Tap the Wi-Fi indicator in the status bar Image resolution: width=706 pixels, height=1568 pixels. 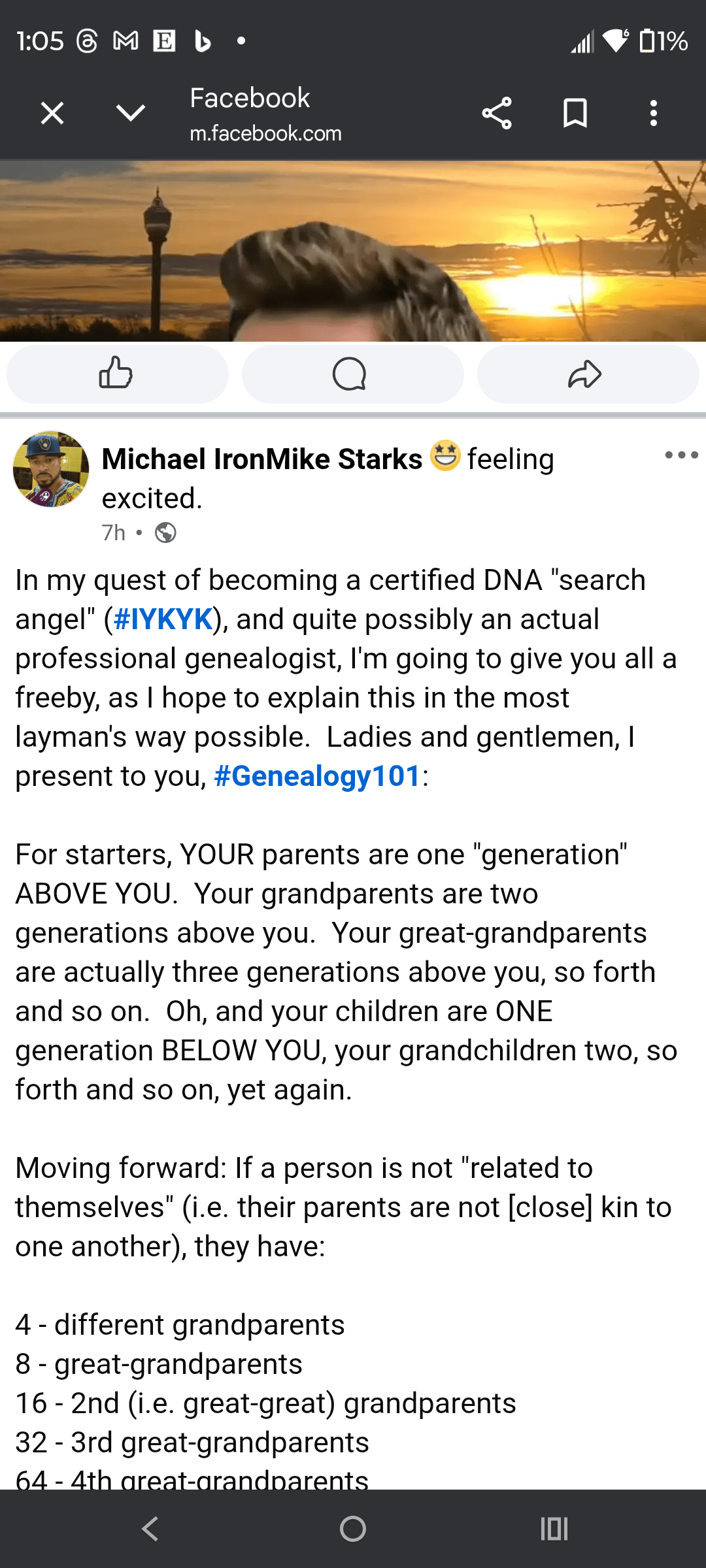coord(613,41)
